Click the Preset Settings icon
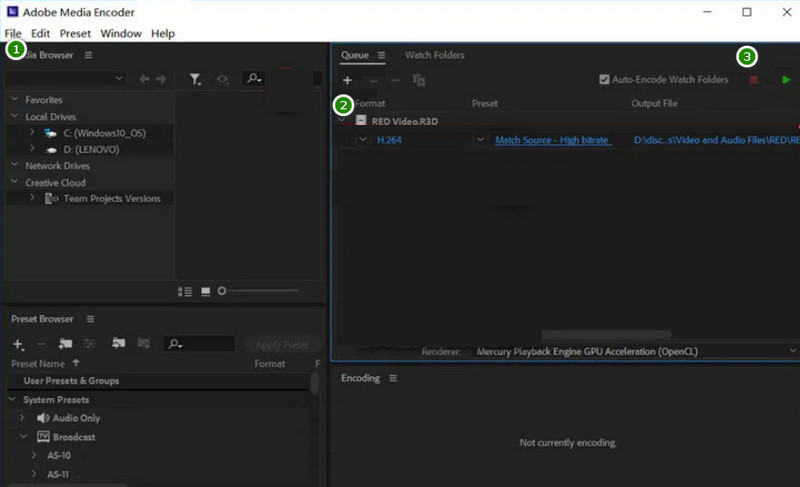The image size is (800, 487). 89,344
